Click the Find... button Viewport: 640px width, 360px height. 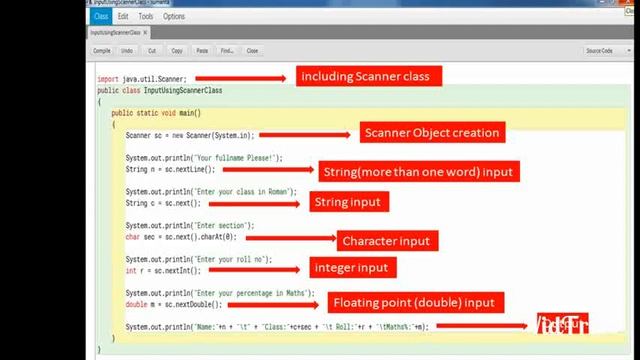pos(227,51)
